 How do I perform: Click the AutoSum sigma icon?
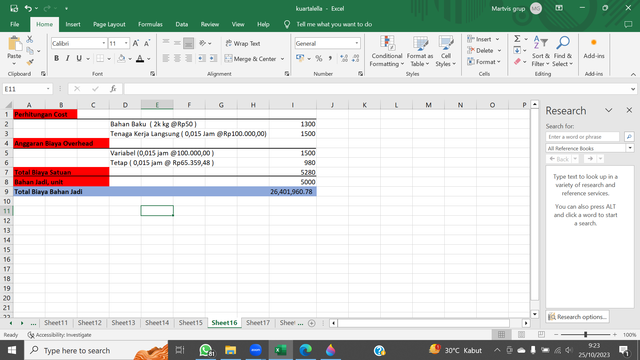pos(517,39)
